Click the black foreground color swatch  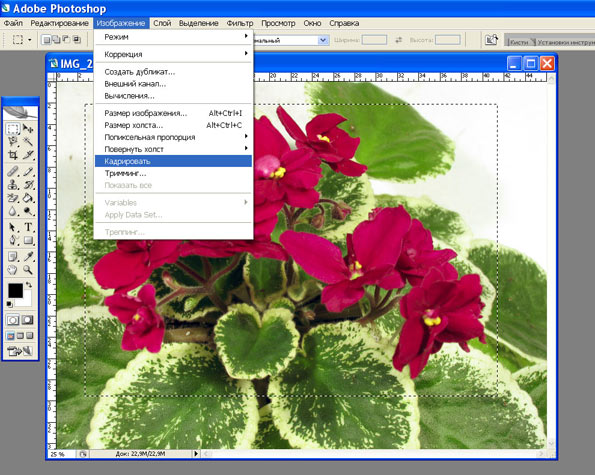tap(16, 291)
